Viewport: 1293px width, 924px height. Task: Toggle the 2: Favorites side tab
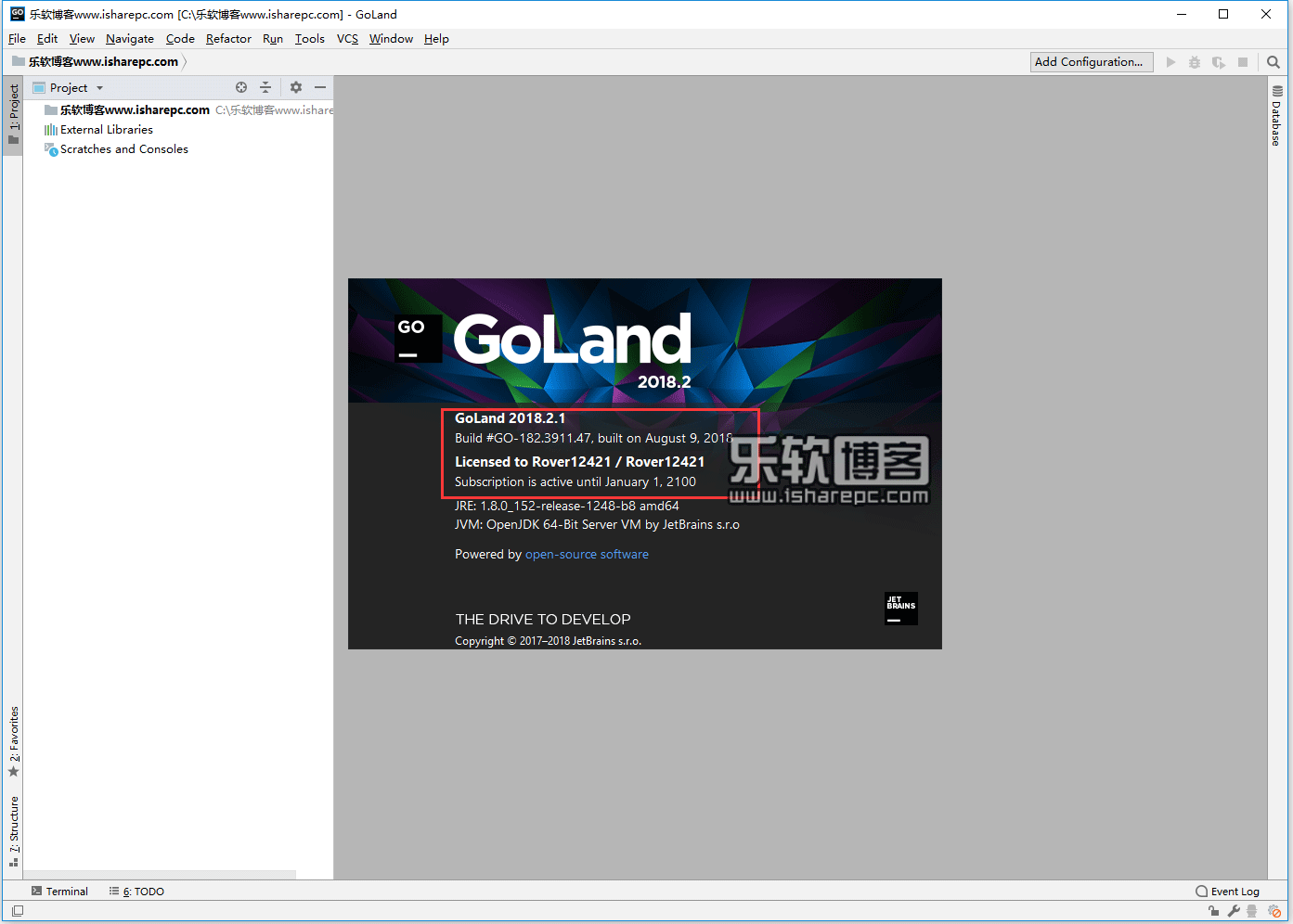(13, 742)
